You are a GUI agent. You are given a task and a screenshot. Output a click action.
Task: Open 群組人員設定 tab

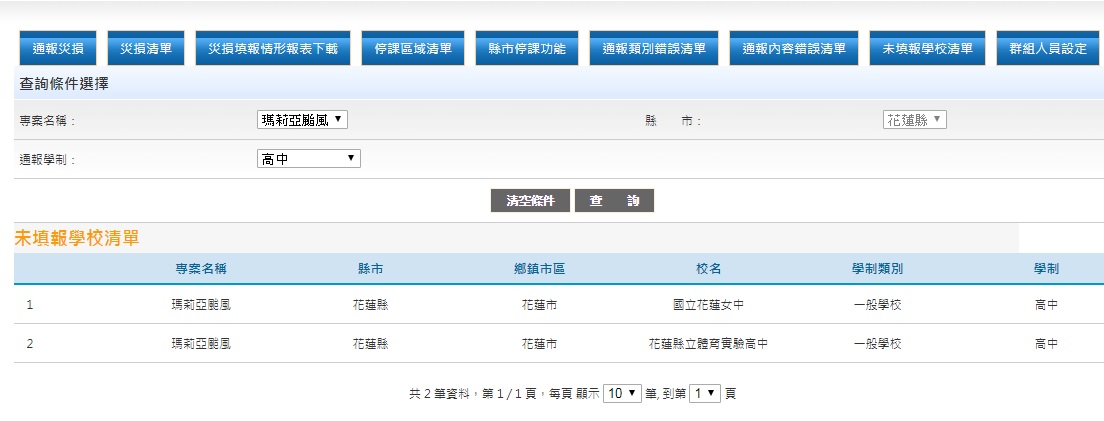pyautogui.click(x=1047, y=48)
